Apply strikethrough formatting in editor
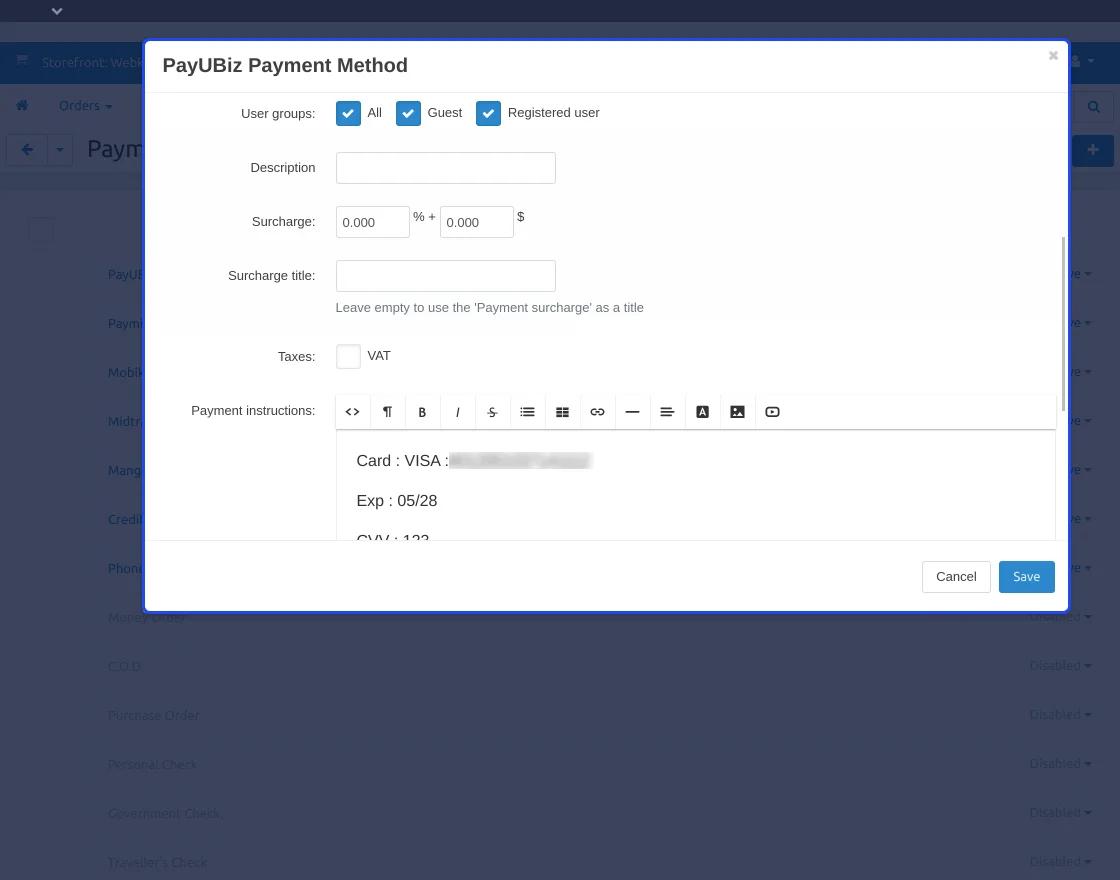This screenshot has width=1120, height=880. pyautogui.click(x=492, y=412)
